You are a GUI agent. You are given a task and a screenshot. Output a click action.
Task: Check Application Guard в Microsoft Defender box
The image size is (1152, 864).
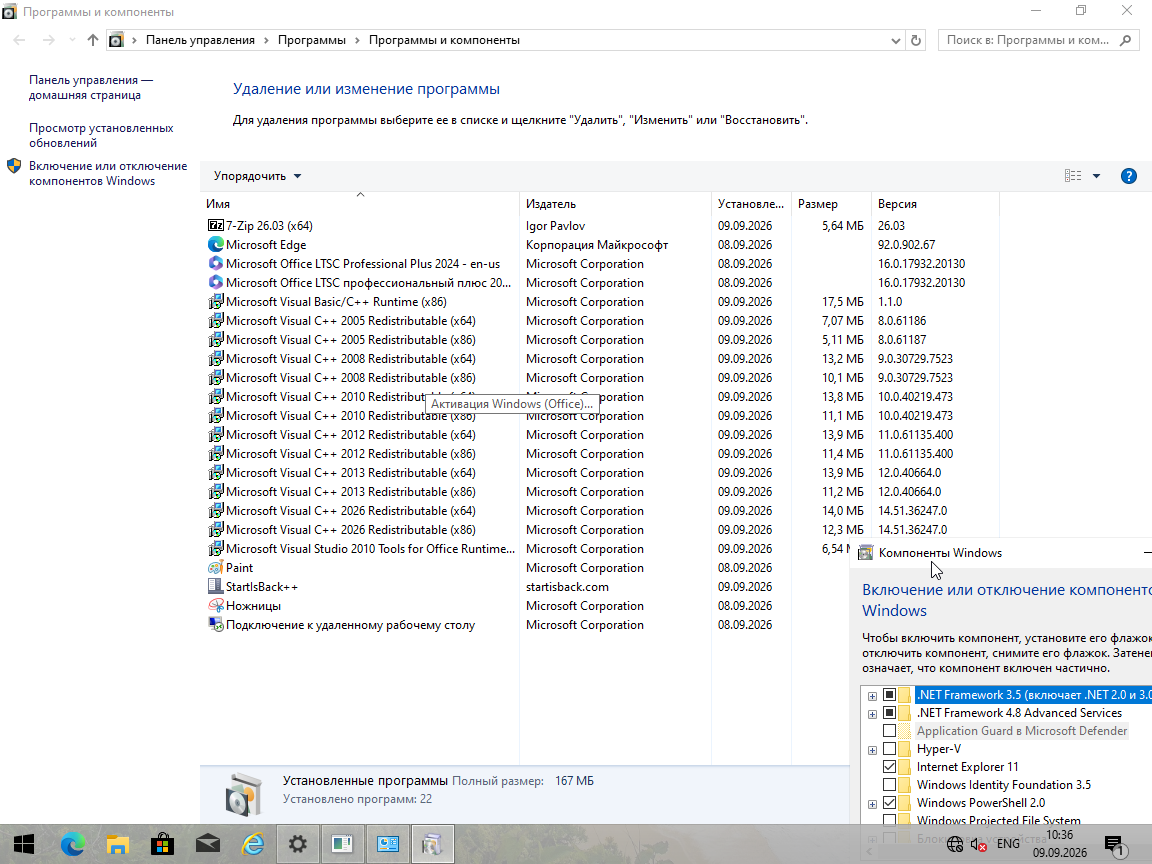point(889,731)
